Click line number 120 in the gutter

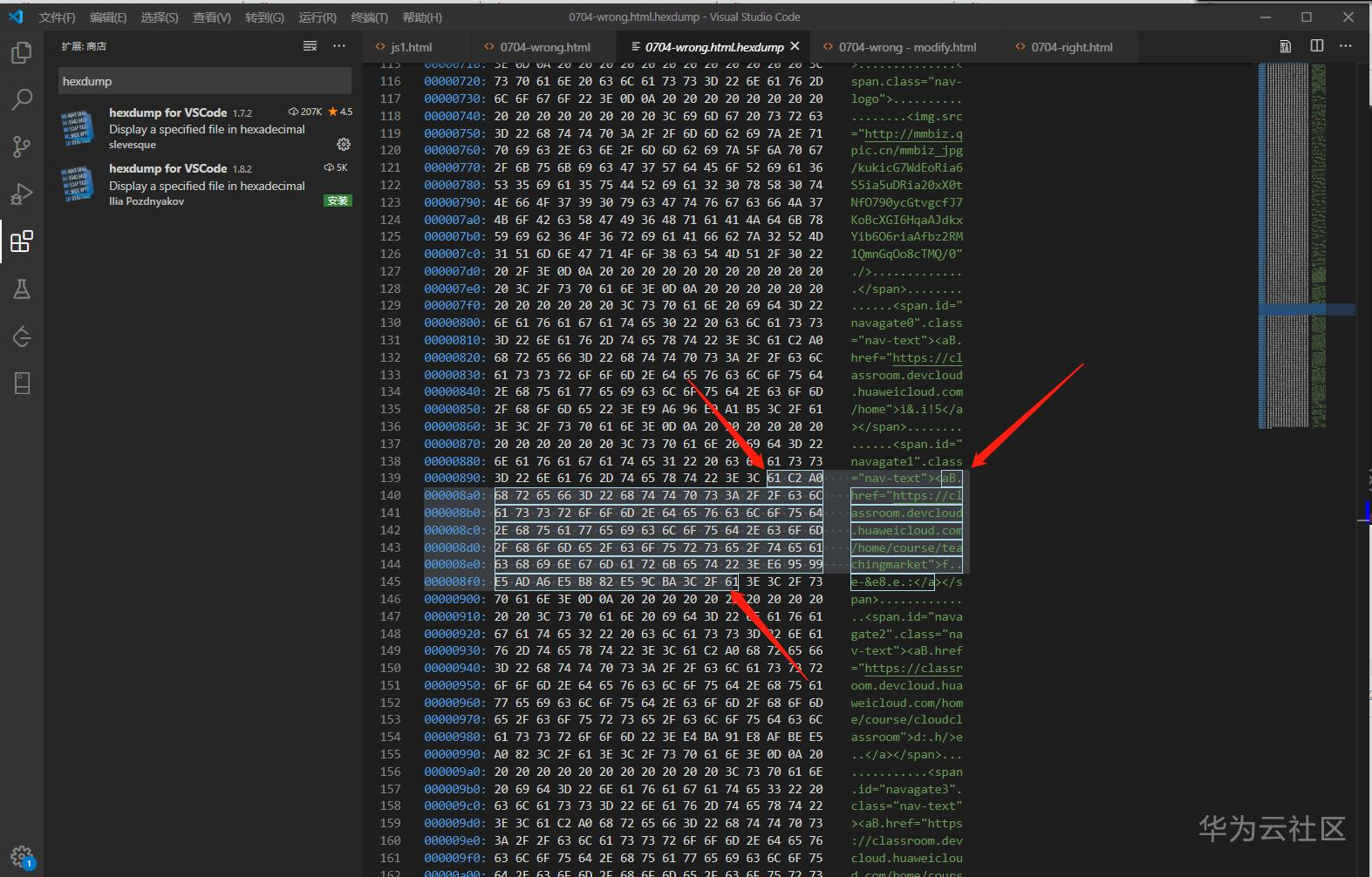(390, 150)
